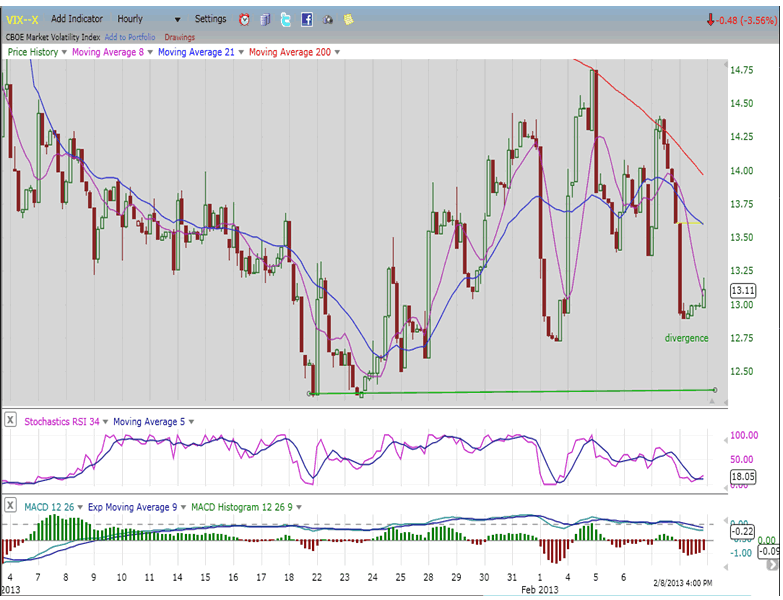
Task: Open the Settings menu
Action: (x=210, y=19)
